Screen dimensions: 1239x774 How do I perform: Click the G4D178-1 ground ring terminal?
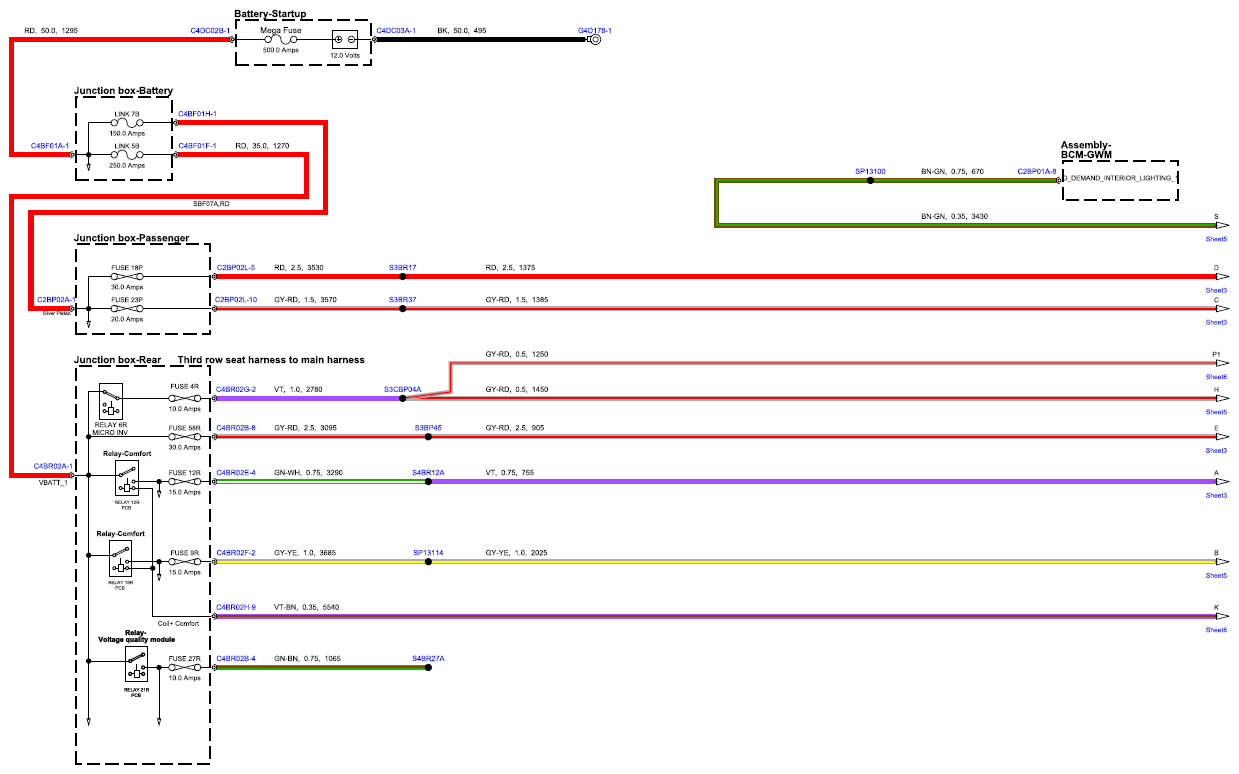point(594,40)
